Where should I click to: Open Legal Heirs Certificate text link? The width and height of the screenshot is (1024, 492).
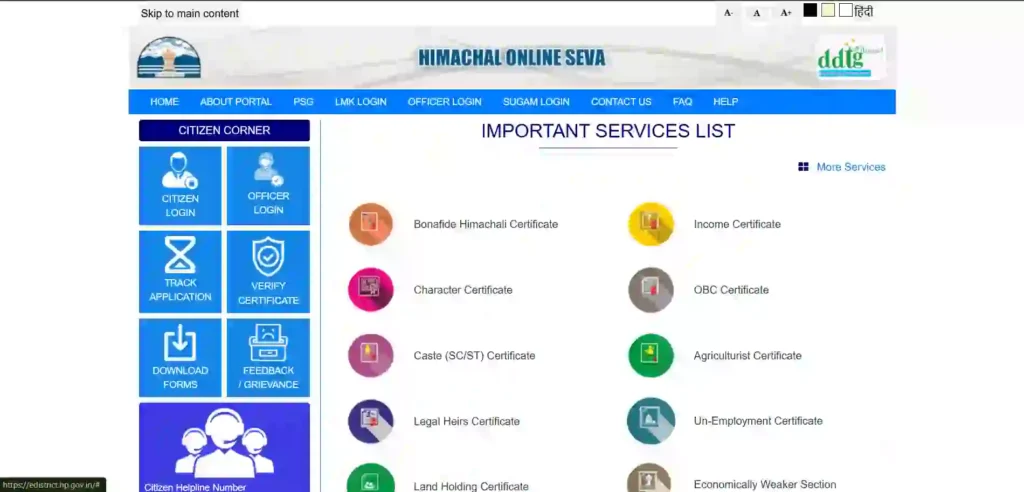point(466,421)
